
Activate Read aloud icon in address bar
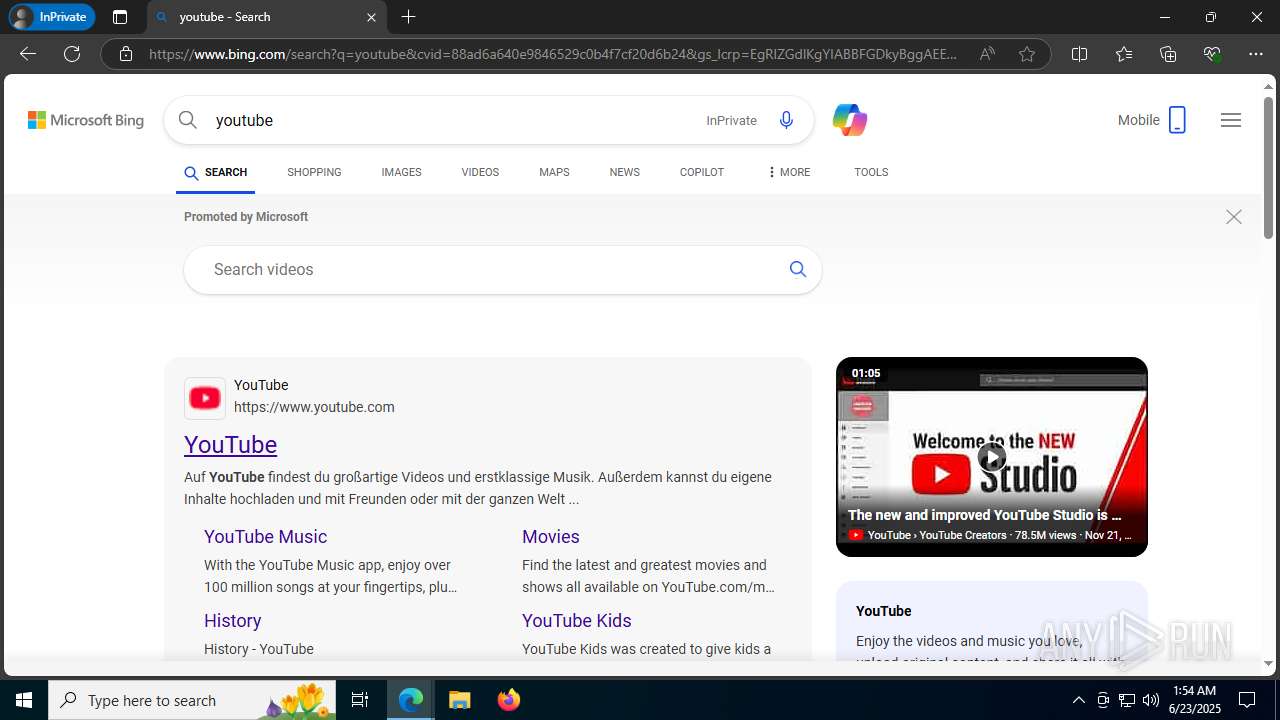987,54
